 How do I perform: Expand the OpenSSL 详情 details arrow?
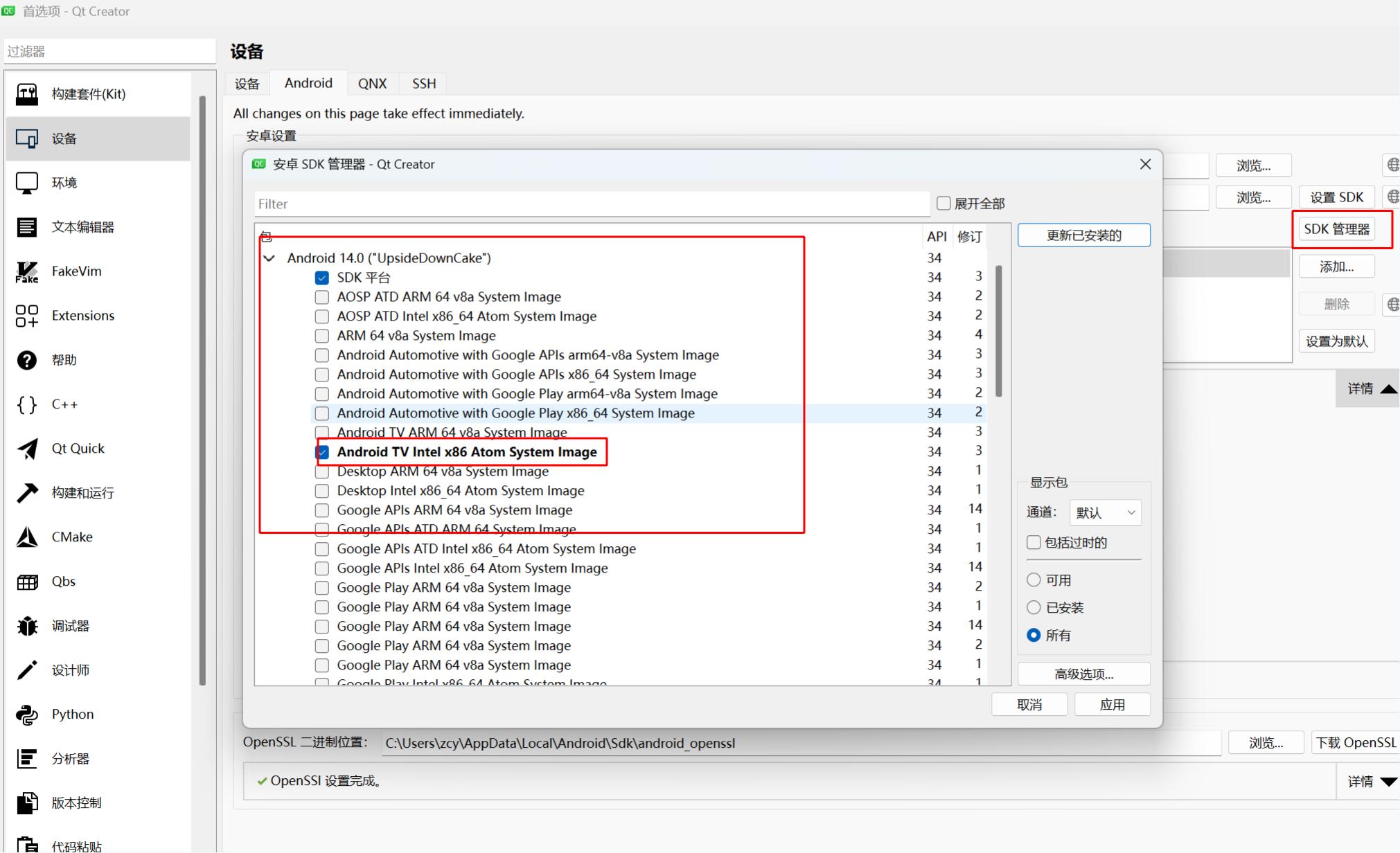[x=1388, y=782]
